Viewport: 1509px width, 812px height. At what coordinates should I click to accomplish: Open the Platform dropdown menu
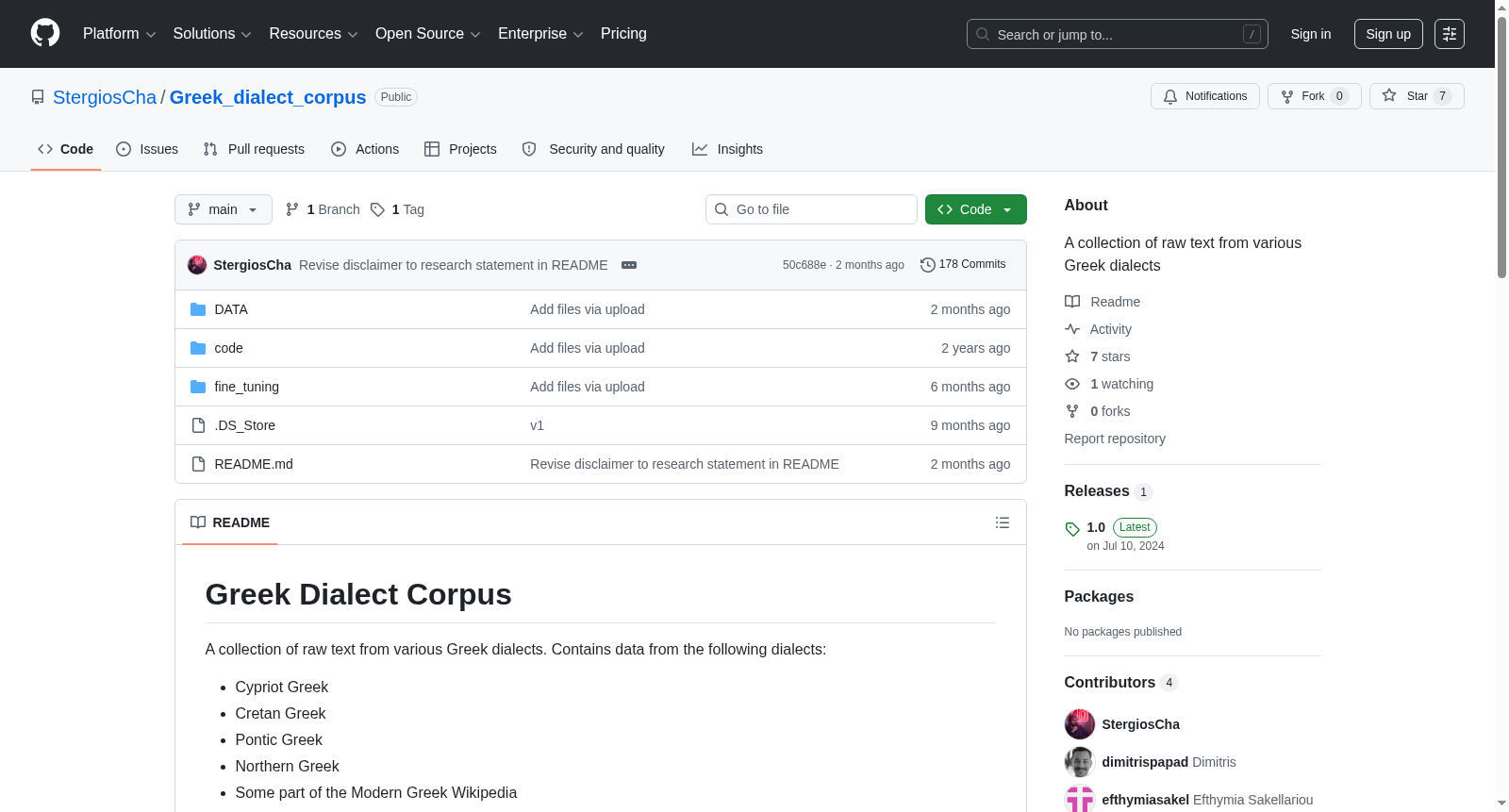click(119, 34)
